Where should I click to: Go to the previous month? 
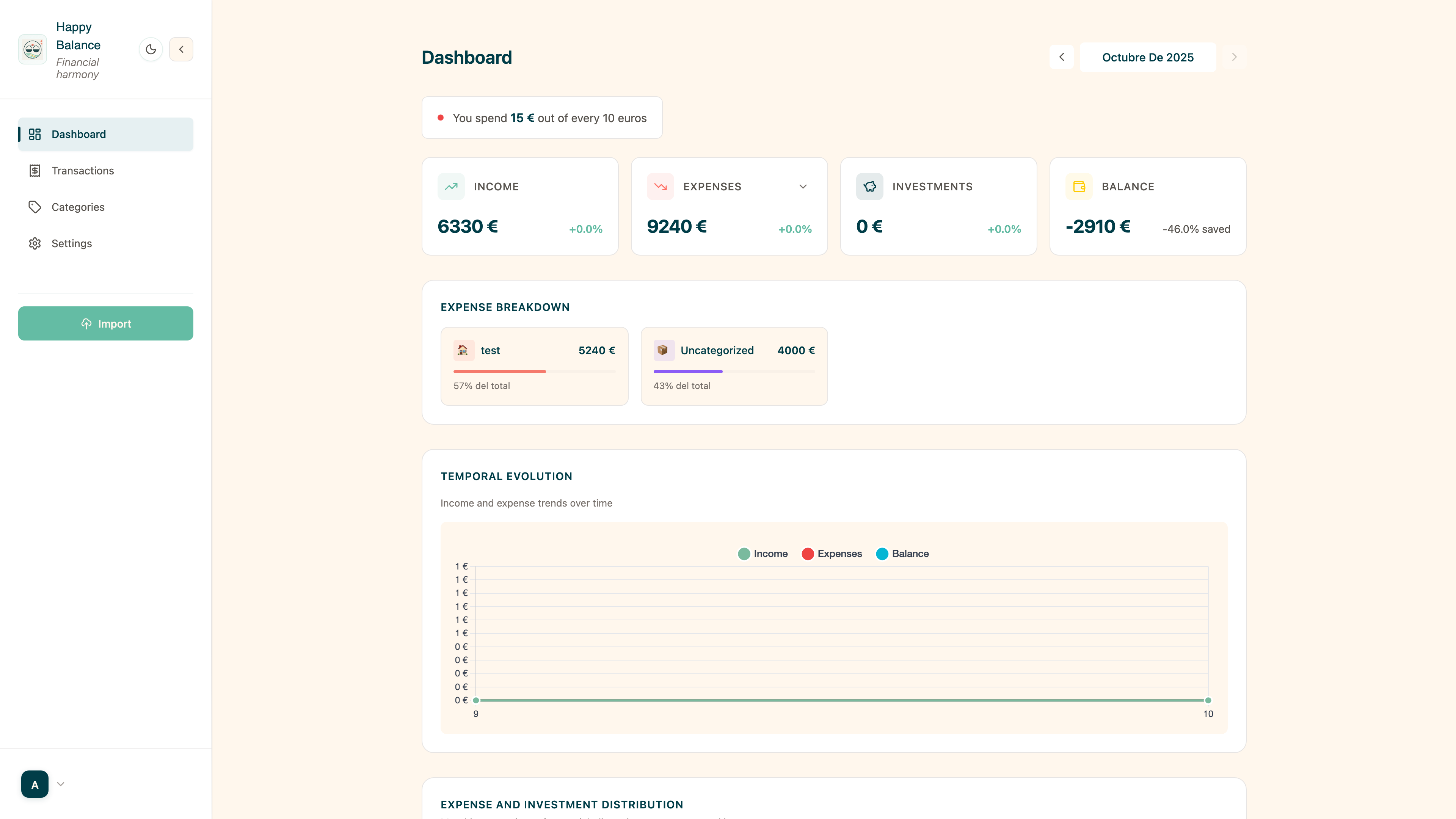point(1062,57)
